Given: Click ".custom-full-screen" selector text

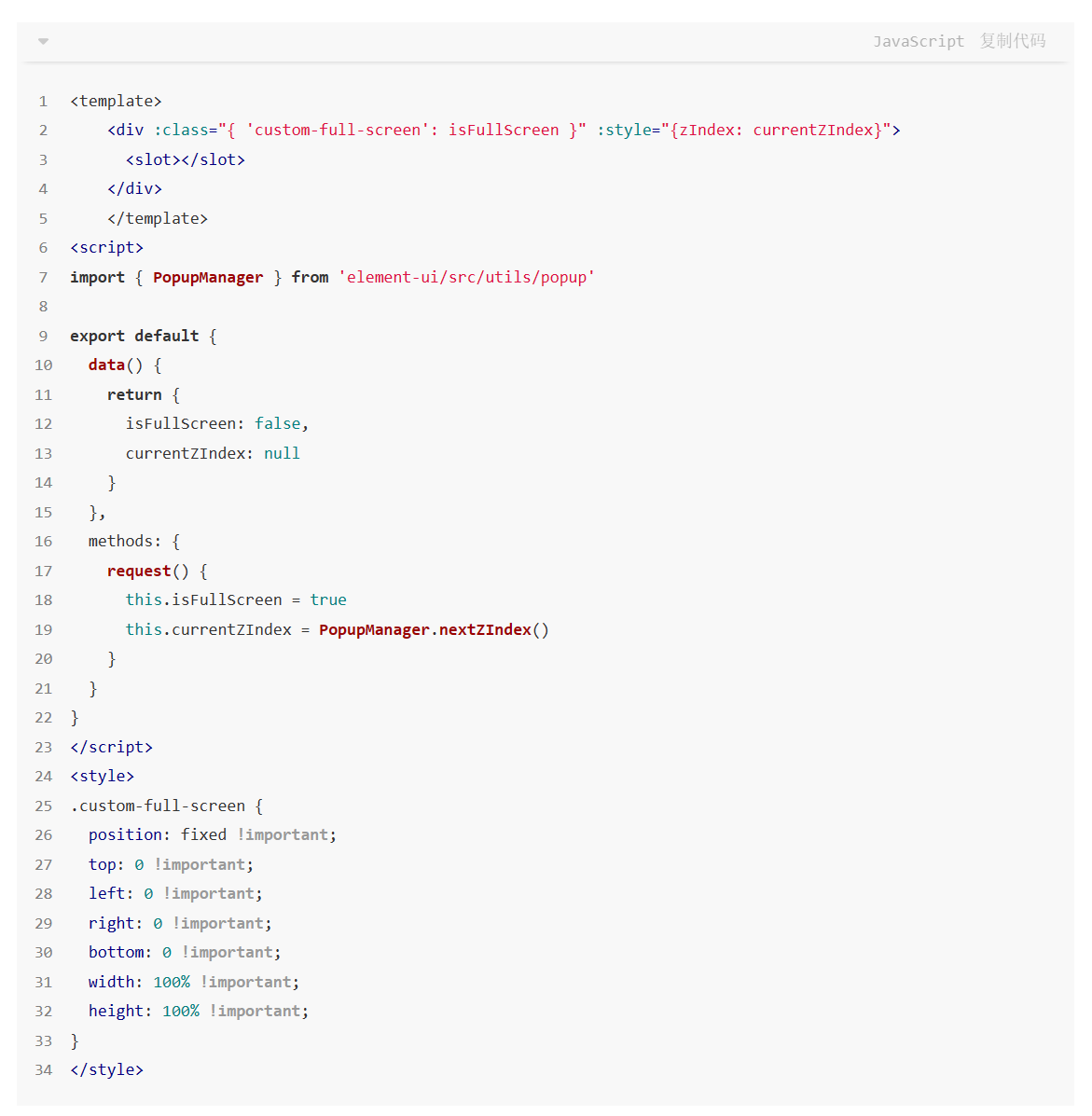Looking at the screenshot, I should 158,806.
